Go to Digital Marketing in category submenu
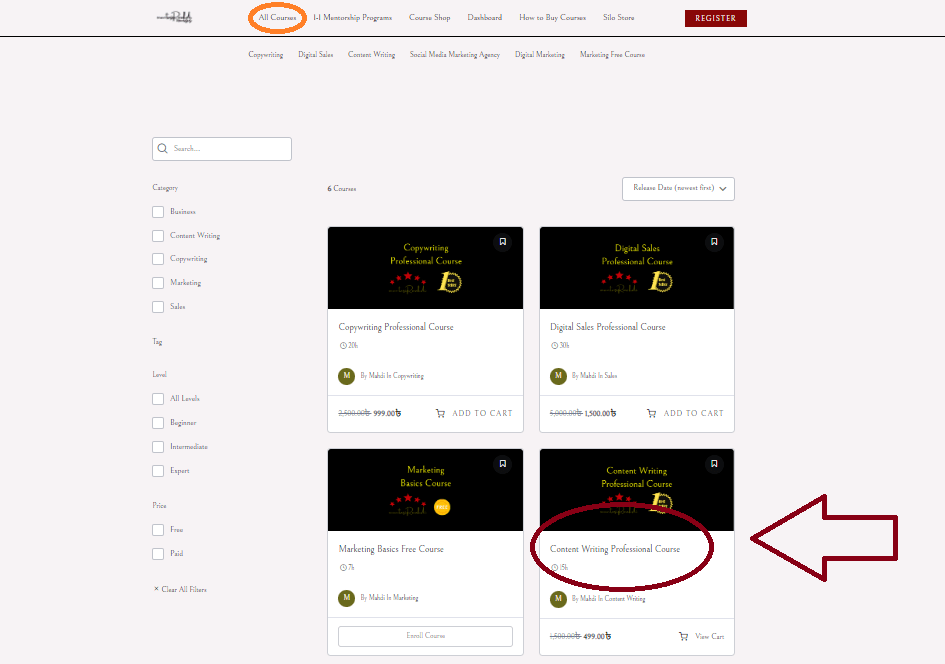Screen dimensions: 945x664 (x=540, y=54)
